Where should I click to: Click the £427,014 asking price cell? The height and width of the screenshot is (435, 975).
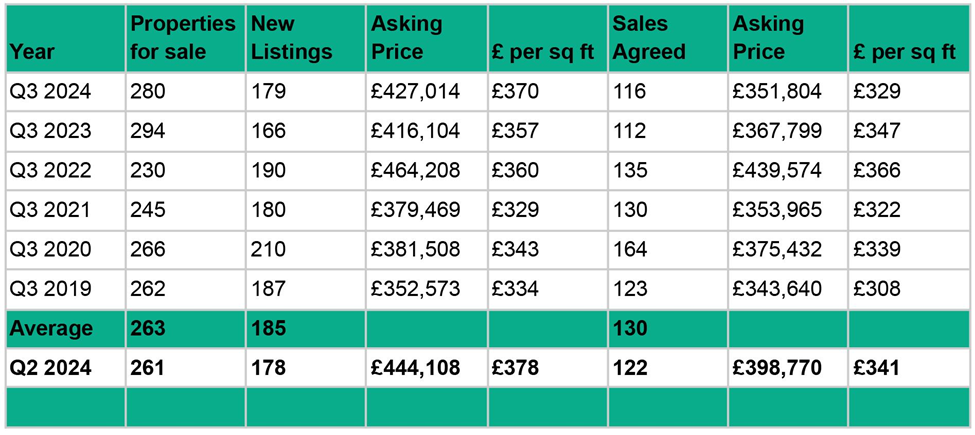click(415, 92)
